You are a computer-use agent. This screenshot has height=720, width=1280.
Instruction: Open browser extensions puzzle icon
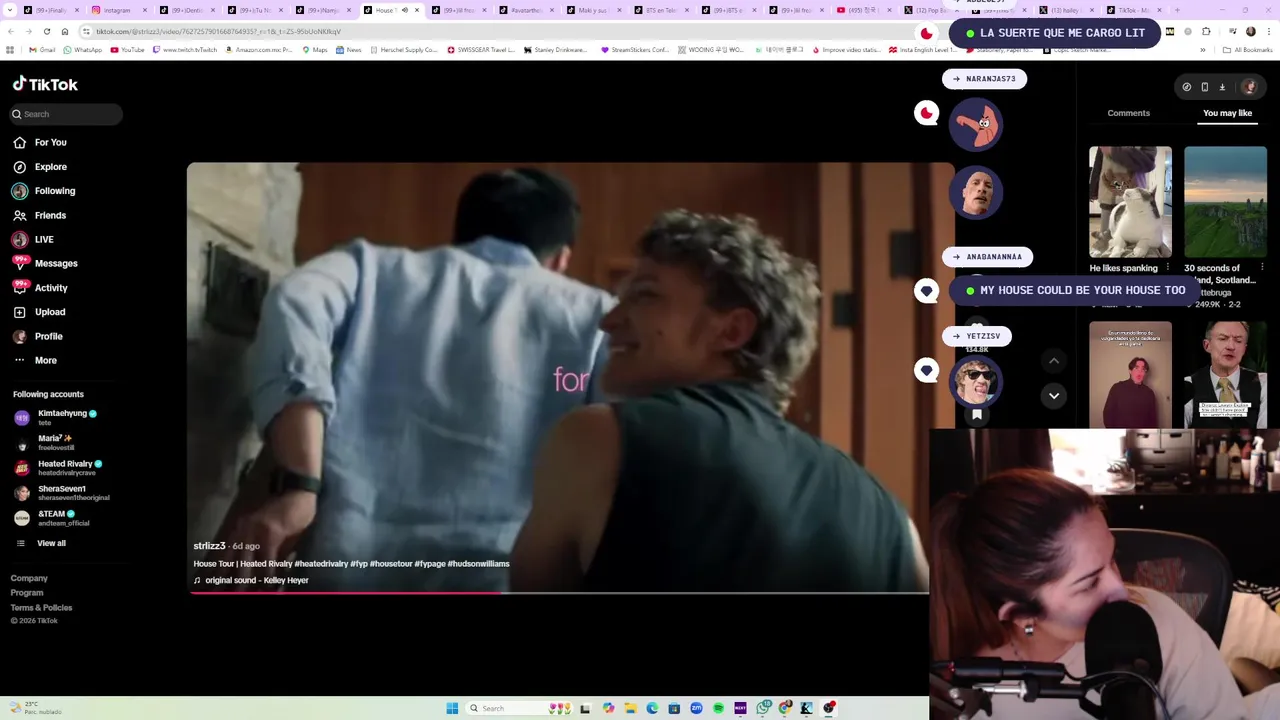click(x=1207, y=31)
